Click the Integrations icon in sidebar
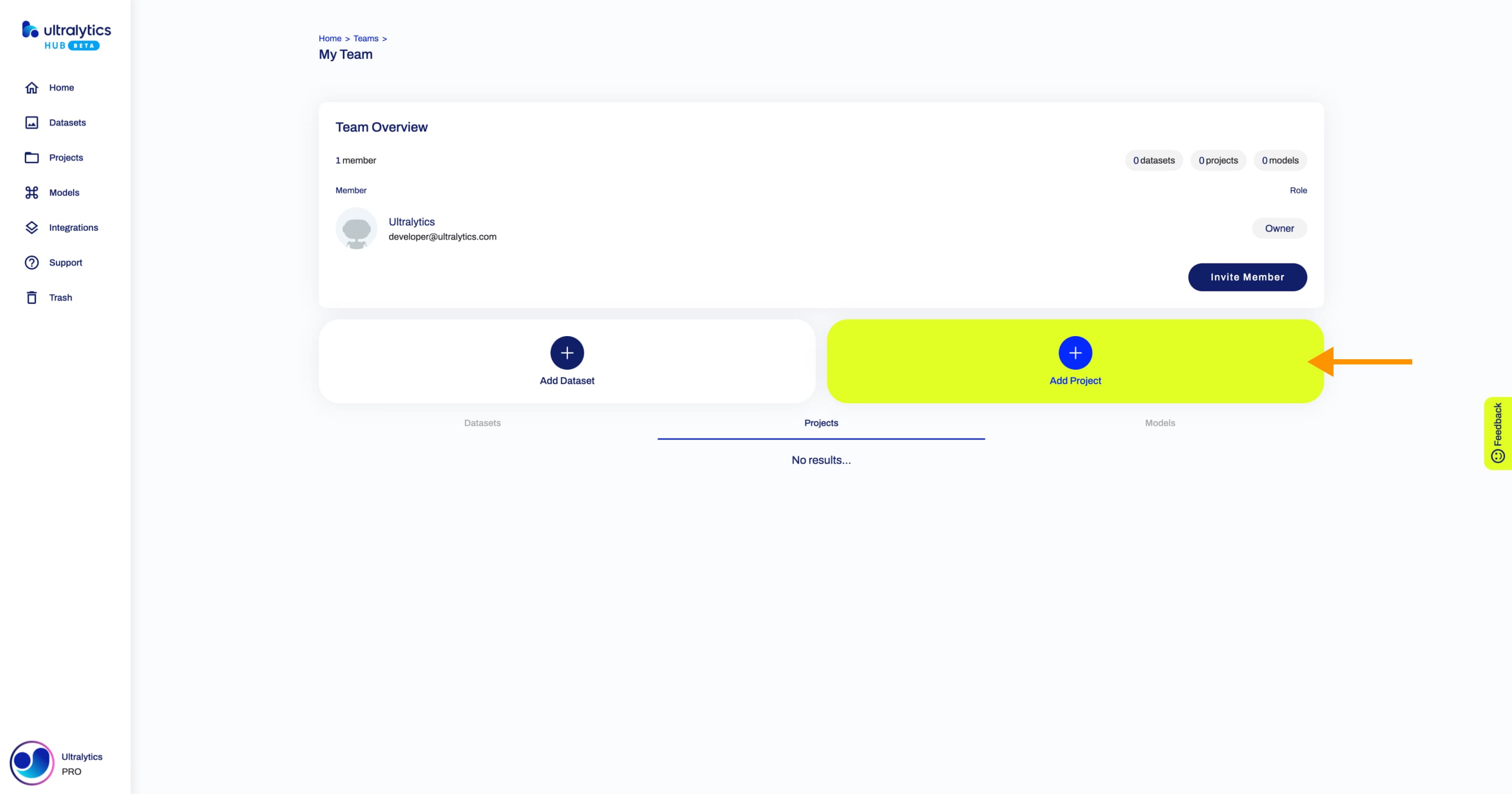Screen dimensions: 1512x794 (x=31, y=227)
